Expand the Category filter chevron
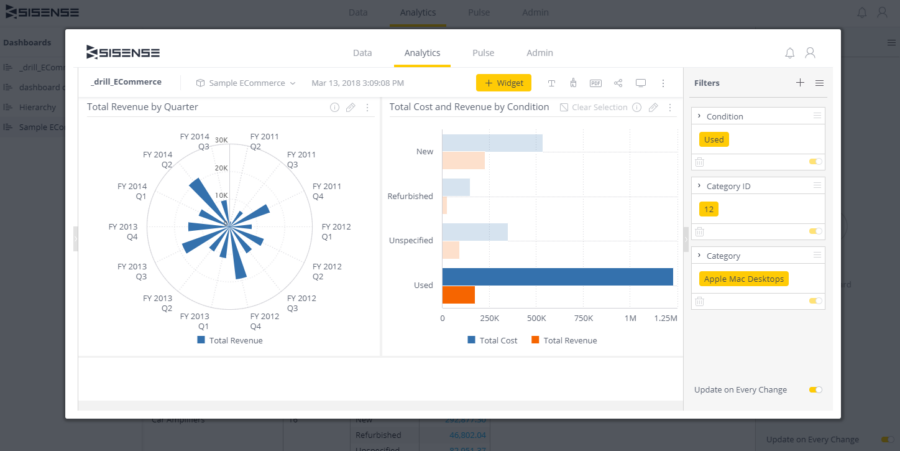Viewport: 900px width, 451px height. [699, 255]
